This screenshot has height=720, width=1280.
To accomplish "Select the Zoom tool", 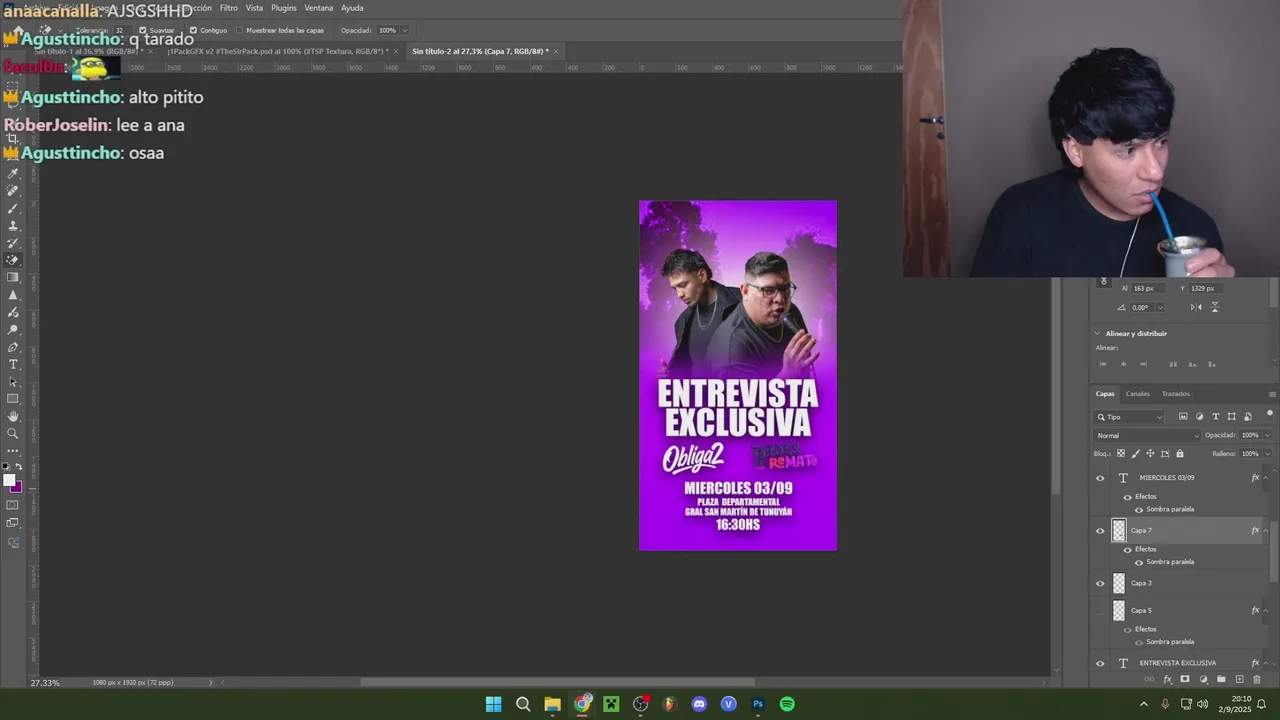I will coord(13,433).
